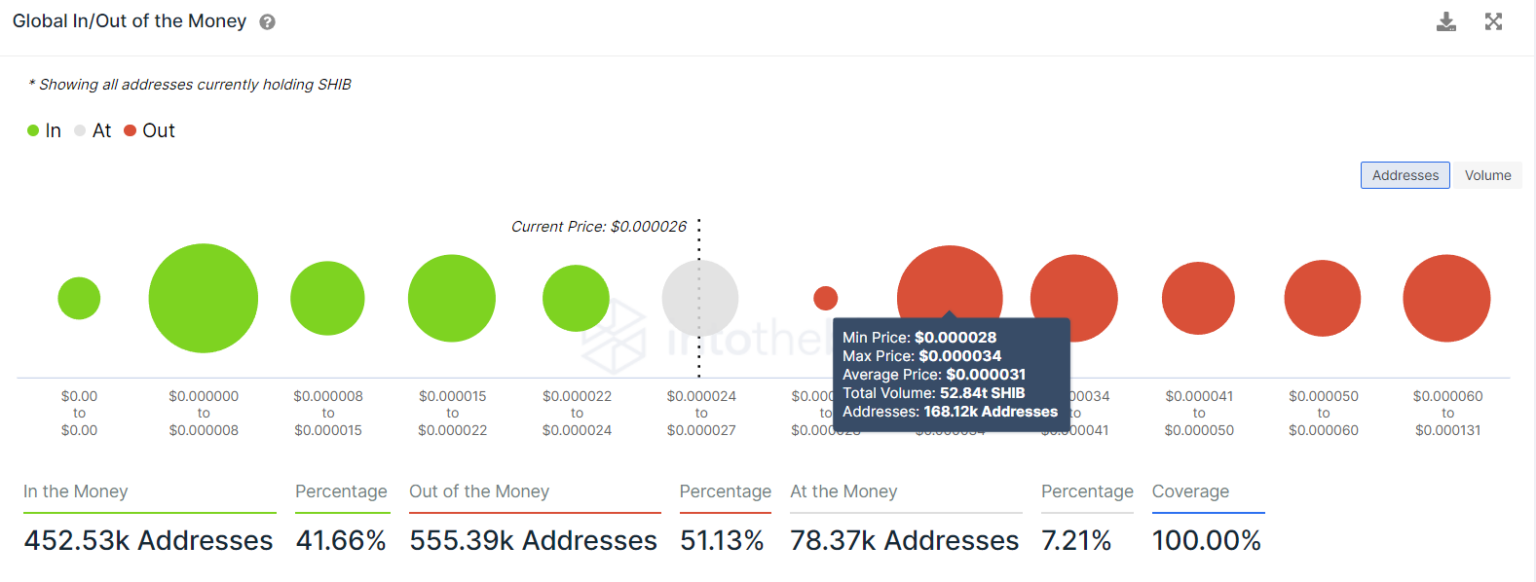Image resolution: width=1536 pixels, height=582 pixels.
Task: Select the $0.00 to $0.00 green bubble
Action: (79, 298)
